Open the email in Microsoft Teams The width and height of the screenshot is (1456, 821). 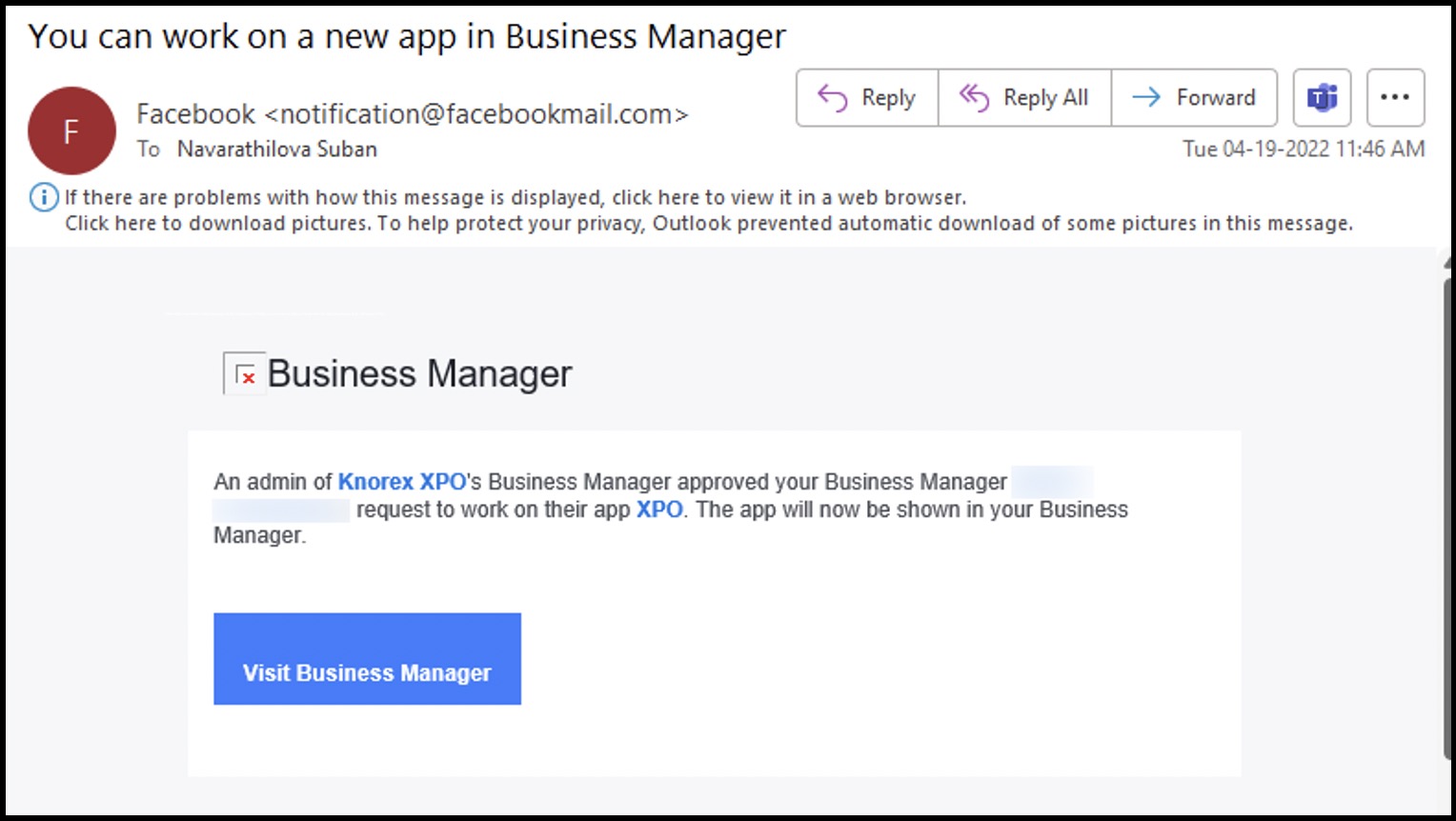tap(1321, 97)
